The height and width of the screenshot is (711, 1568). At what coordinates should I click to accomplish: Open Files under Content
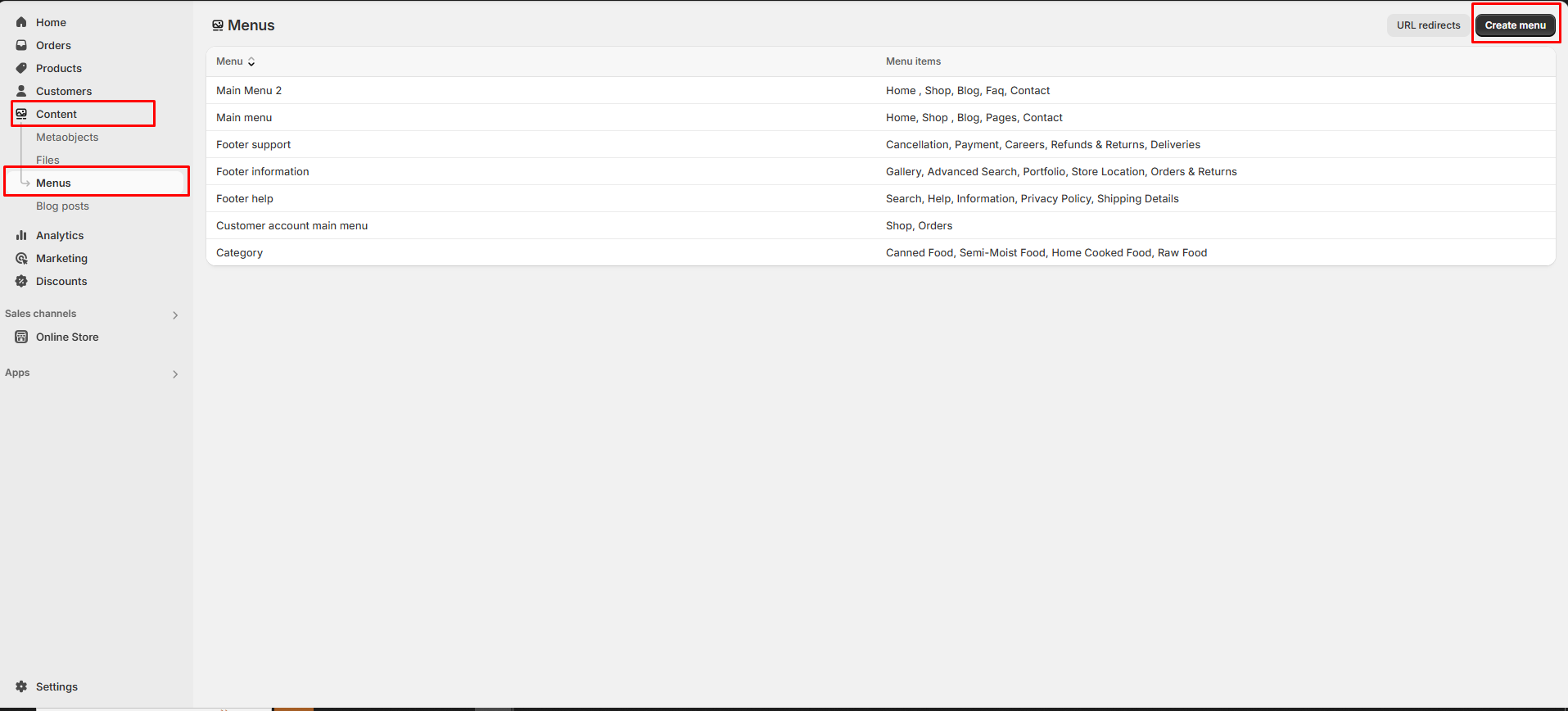point(47,160)
